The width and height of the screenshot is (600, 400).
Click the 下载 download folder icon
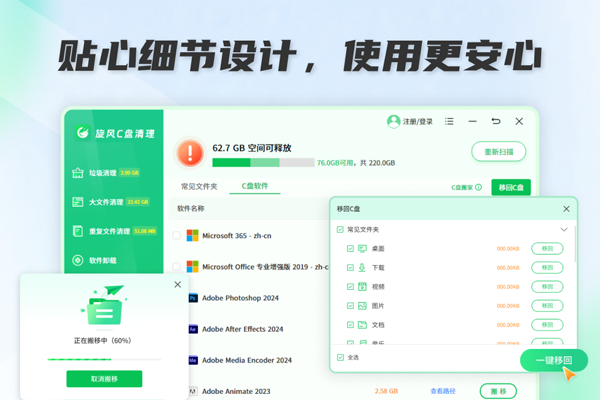tap(362, 268)
